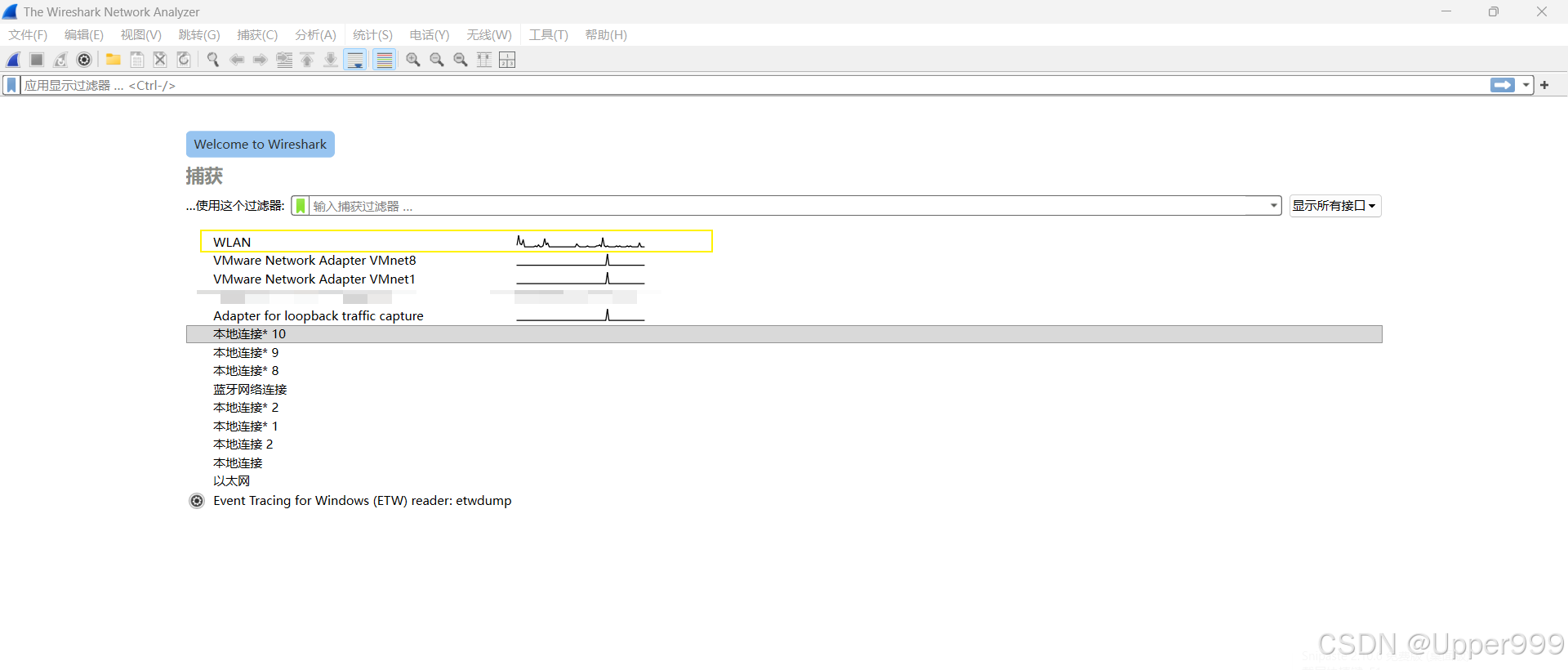The width and height of the screenshot is (1568, 670).
Task: Toggle auto-scroll during live capture
Action: [355, 60]
